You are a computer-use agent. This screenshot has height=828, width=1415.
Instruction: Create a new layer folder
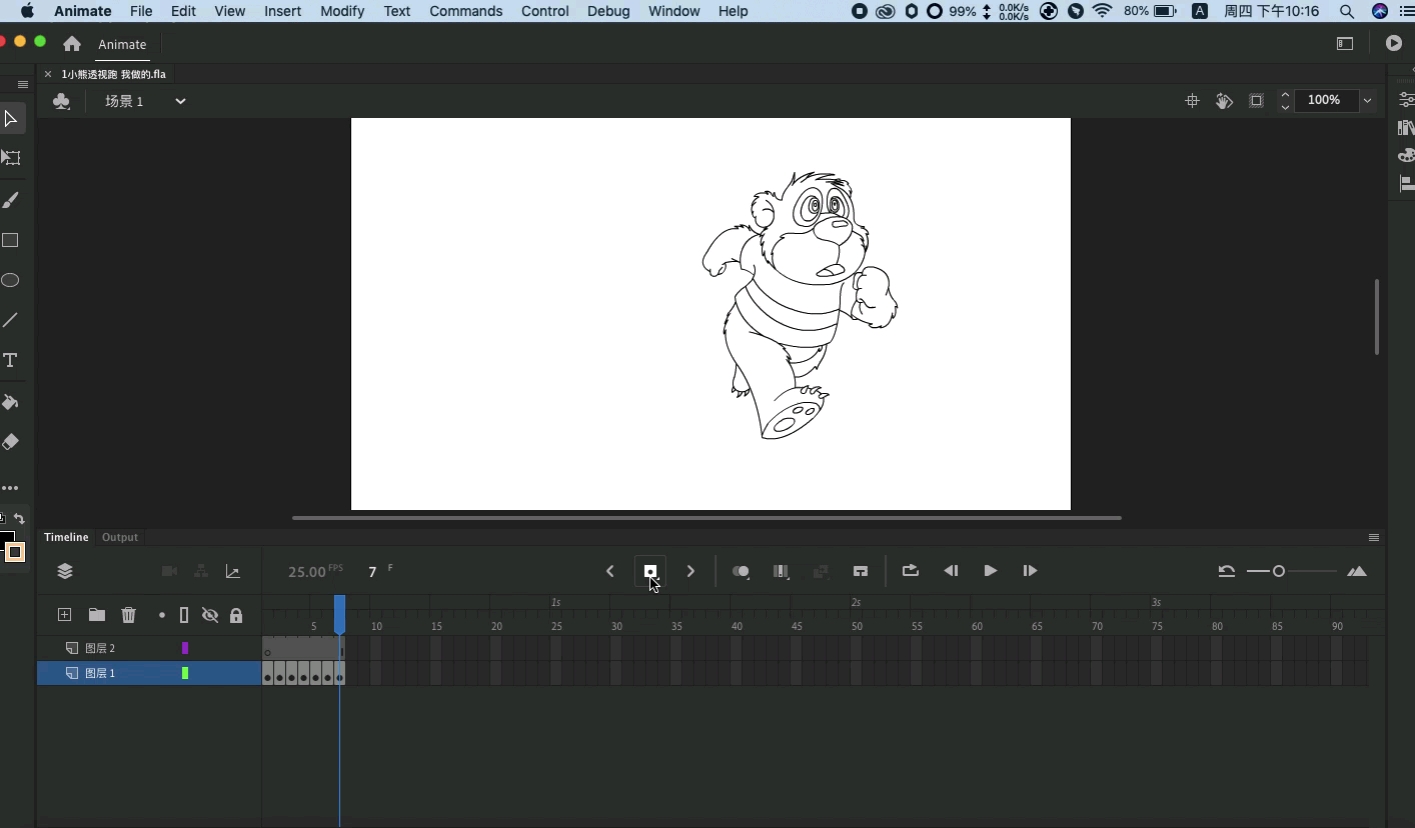97,615
